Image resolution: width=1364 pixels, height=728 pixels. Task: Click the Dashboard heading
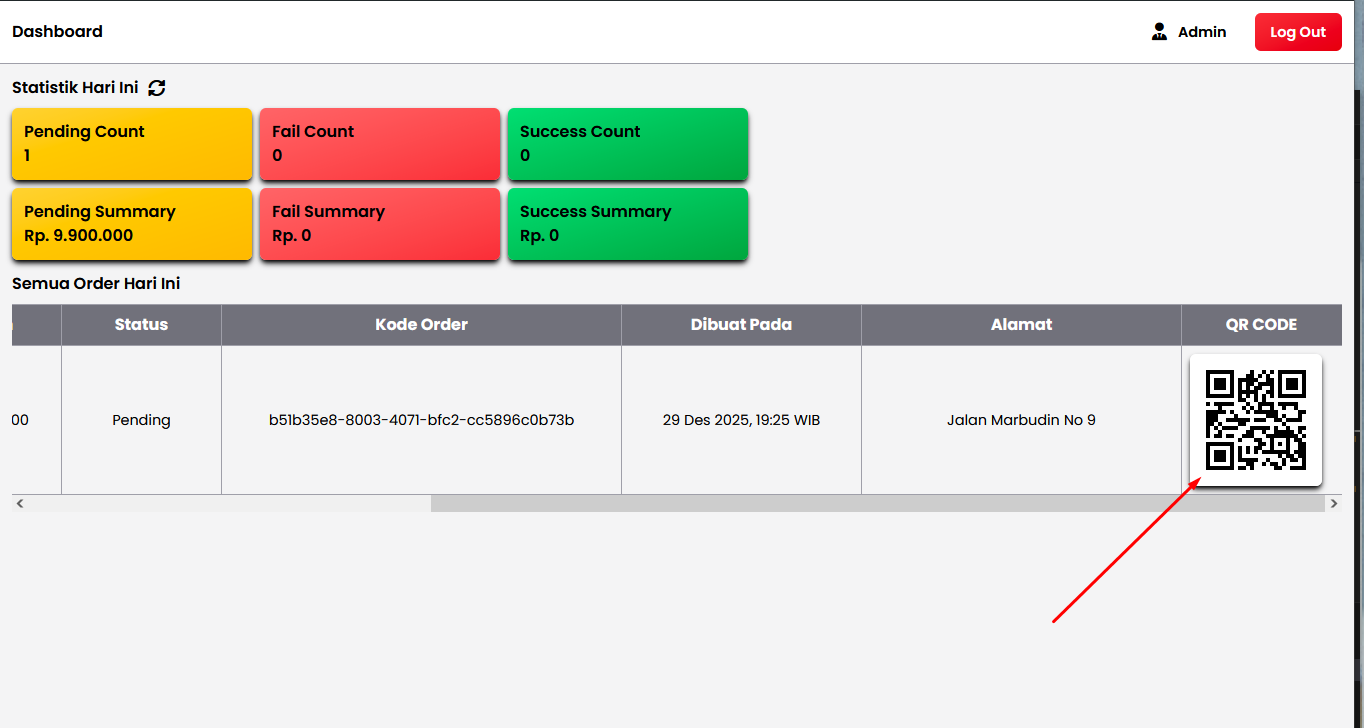tap(57, 31)
